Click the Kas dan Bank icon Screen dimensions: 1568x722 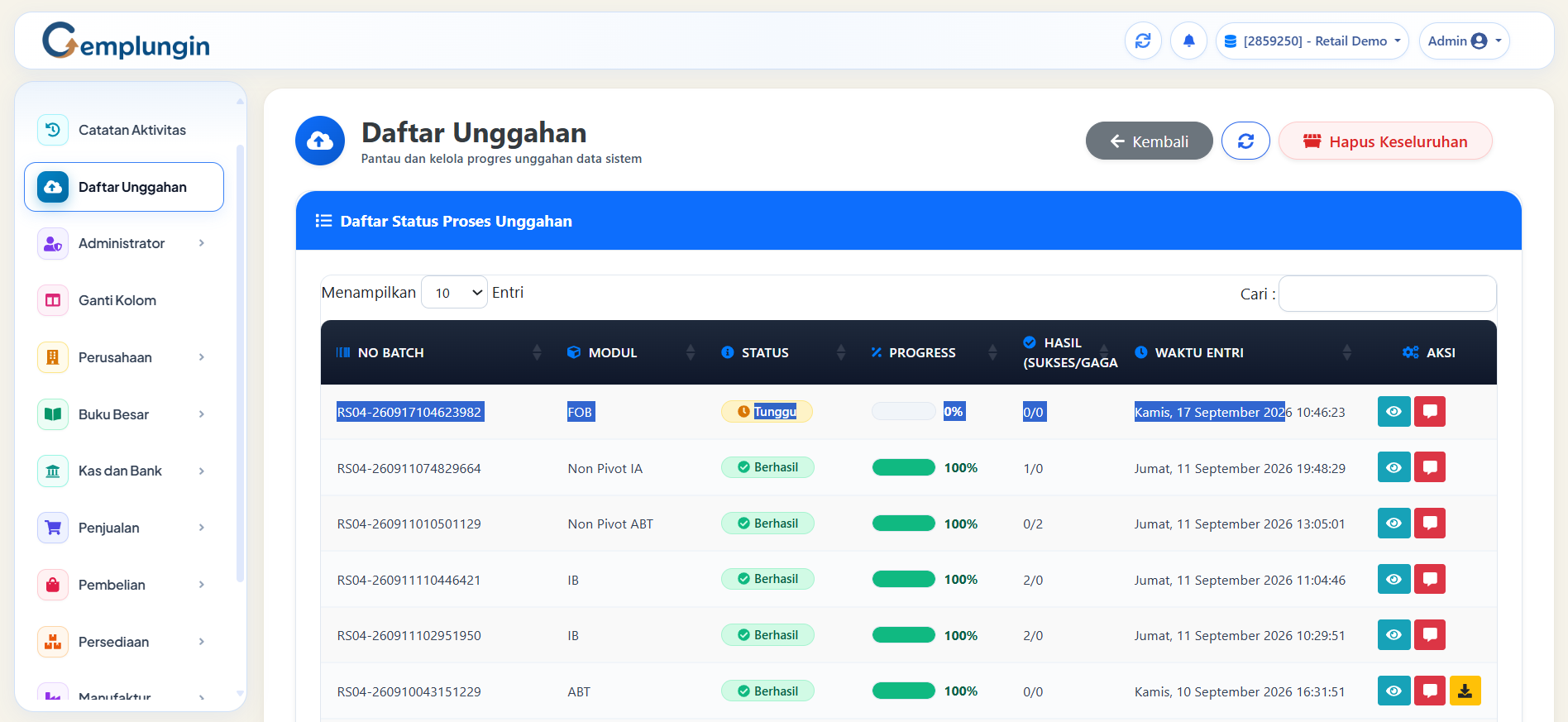click(53, 471)
